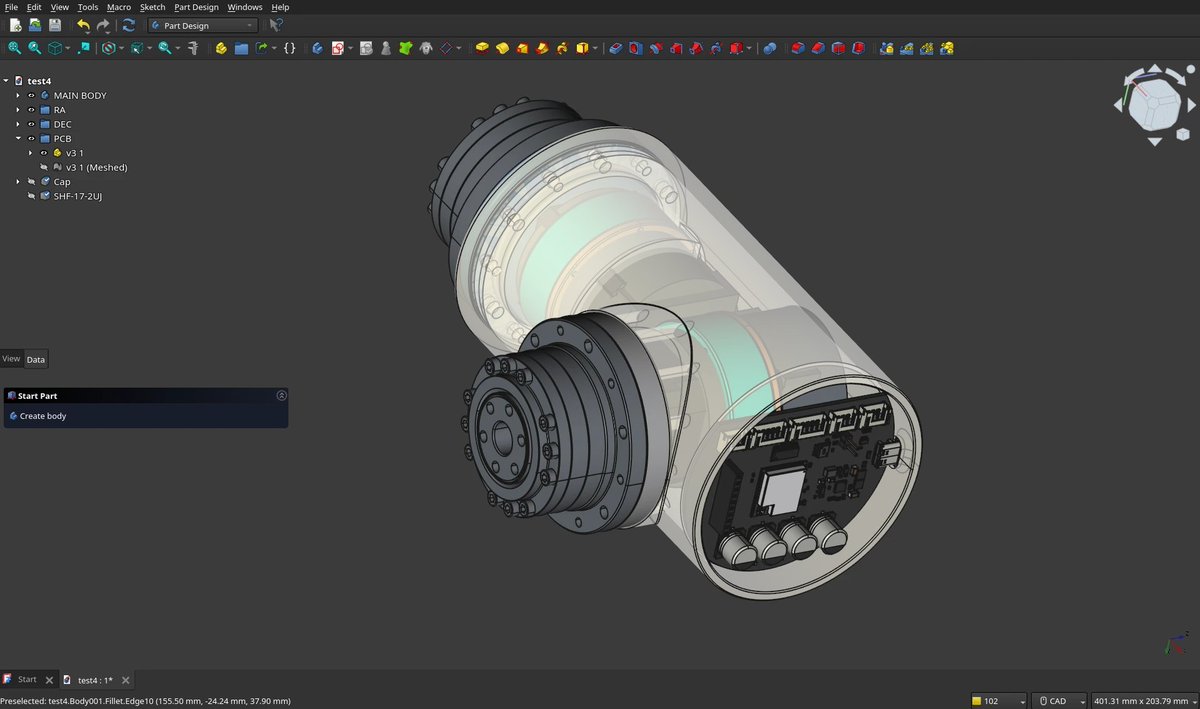Apply the Fillet tool
Viewport: 1200px width, 709px height.
[x=797, y=47]
